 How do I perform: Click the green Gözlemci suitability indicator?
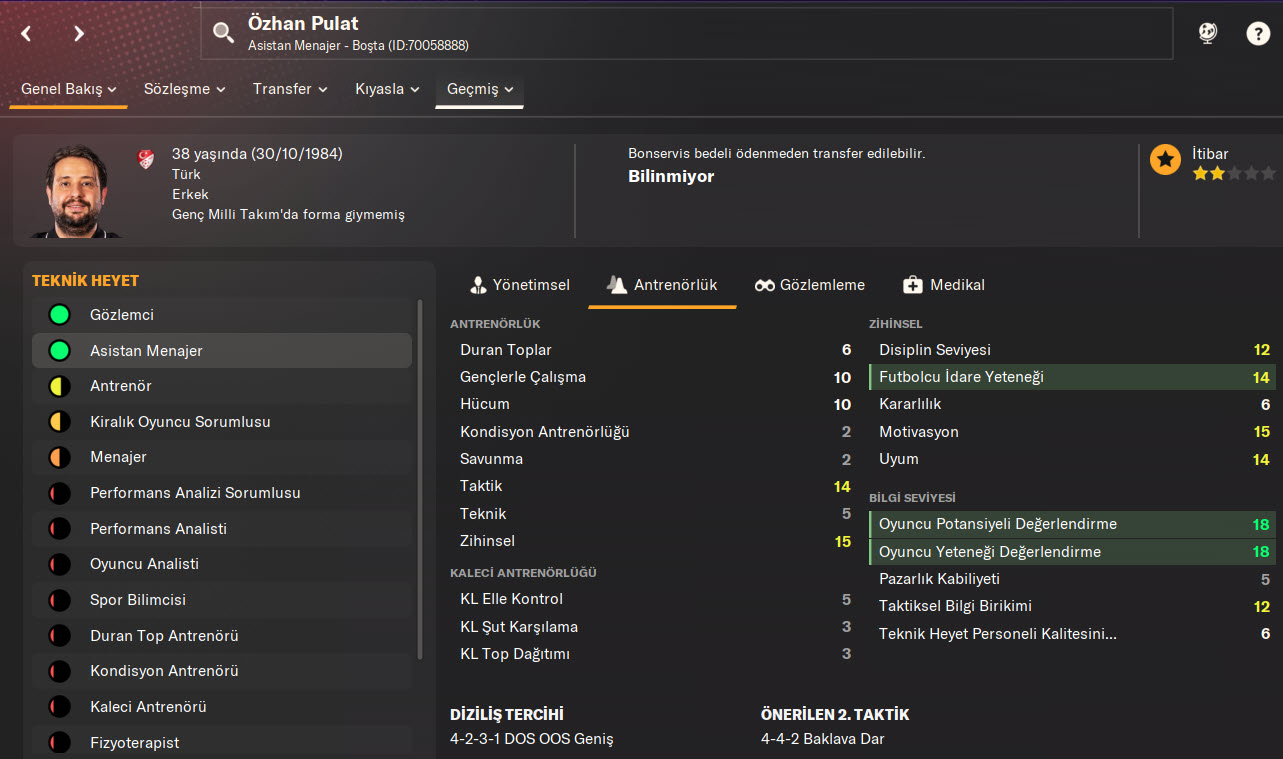(x=59, y=315)
